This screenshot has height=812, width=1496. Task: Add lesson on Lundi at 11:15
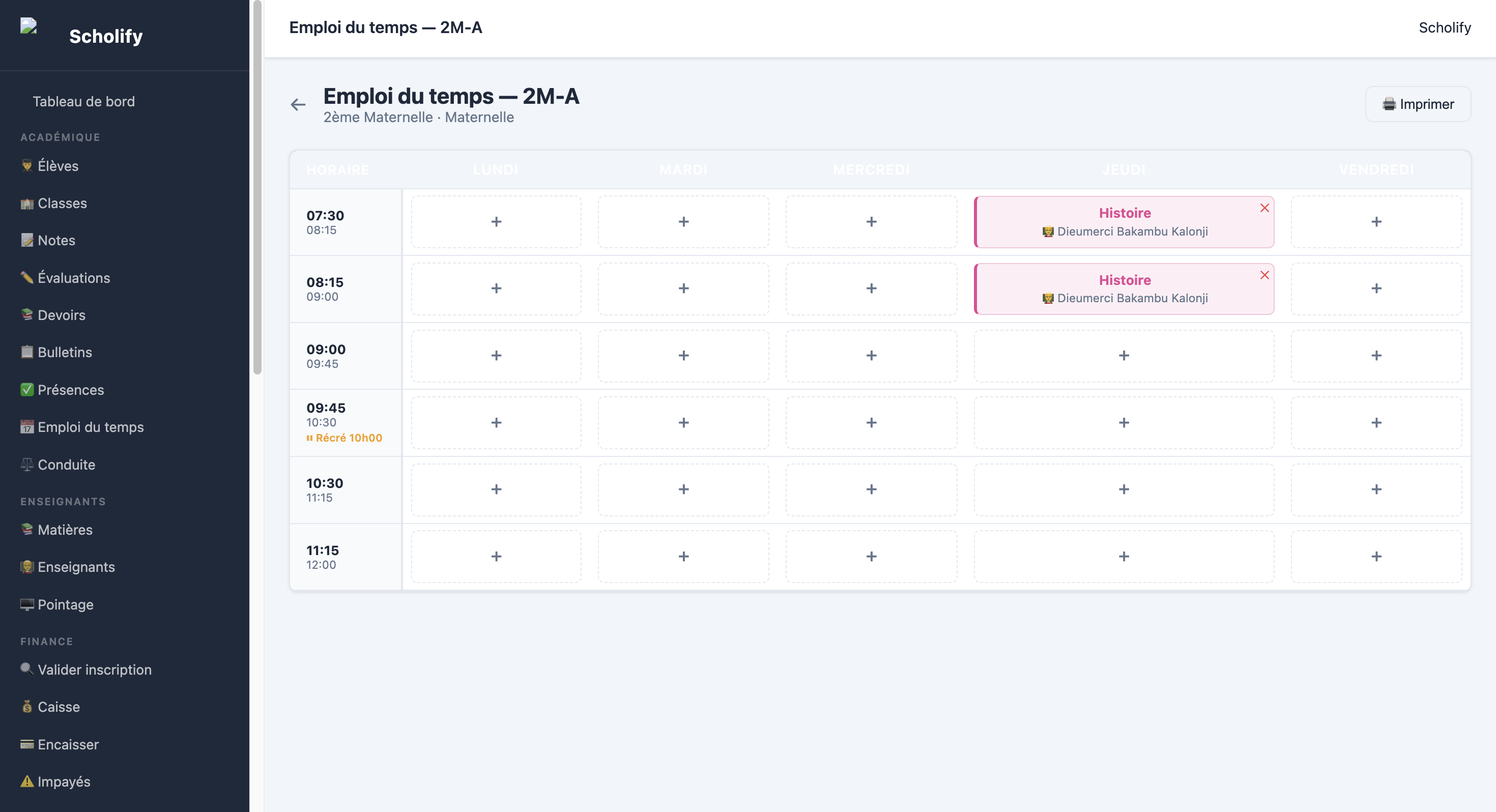click(496, 557)
